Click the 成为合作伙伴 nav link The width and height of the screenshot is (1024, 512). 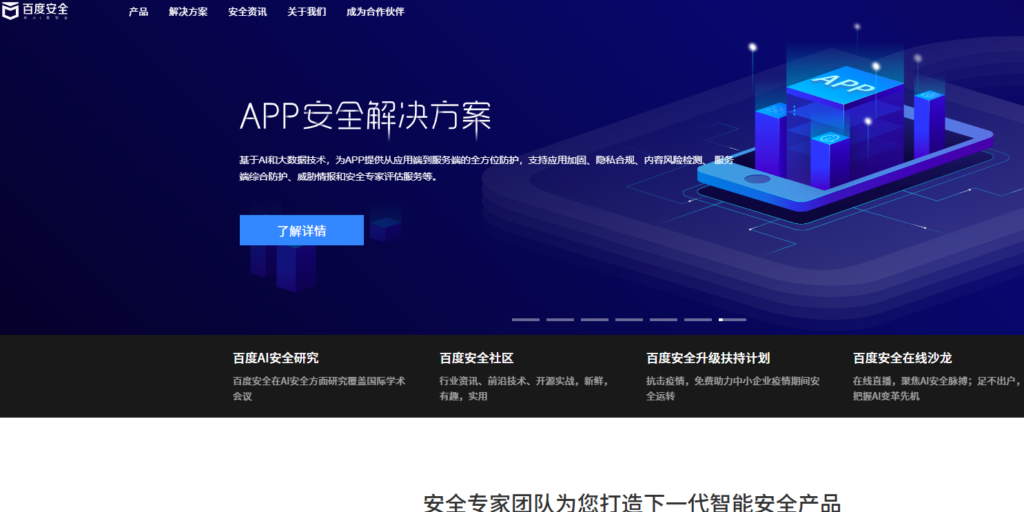tap(375, 12)
